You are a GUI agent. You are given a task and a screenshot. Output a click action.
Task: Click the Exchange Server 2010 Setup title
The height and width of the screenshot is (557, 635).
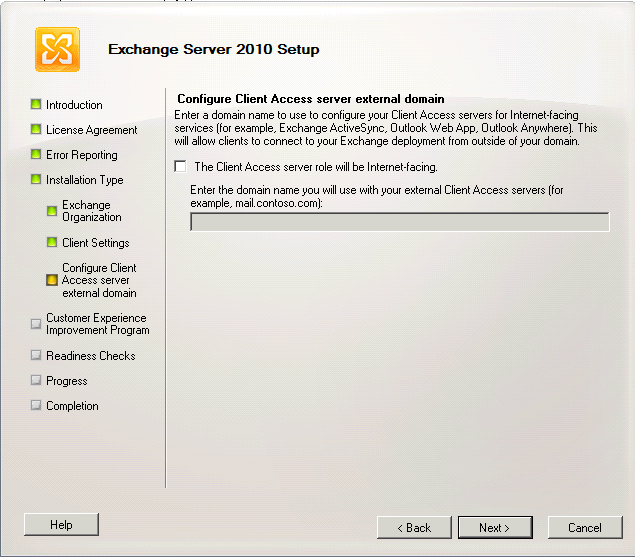[x=214, y=49]
